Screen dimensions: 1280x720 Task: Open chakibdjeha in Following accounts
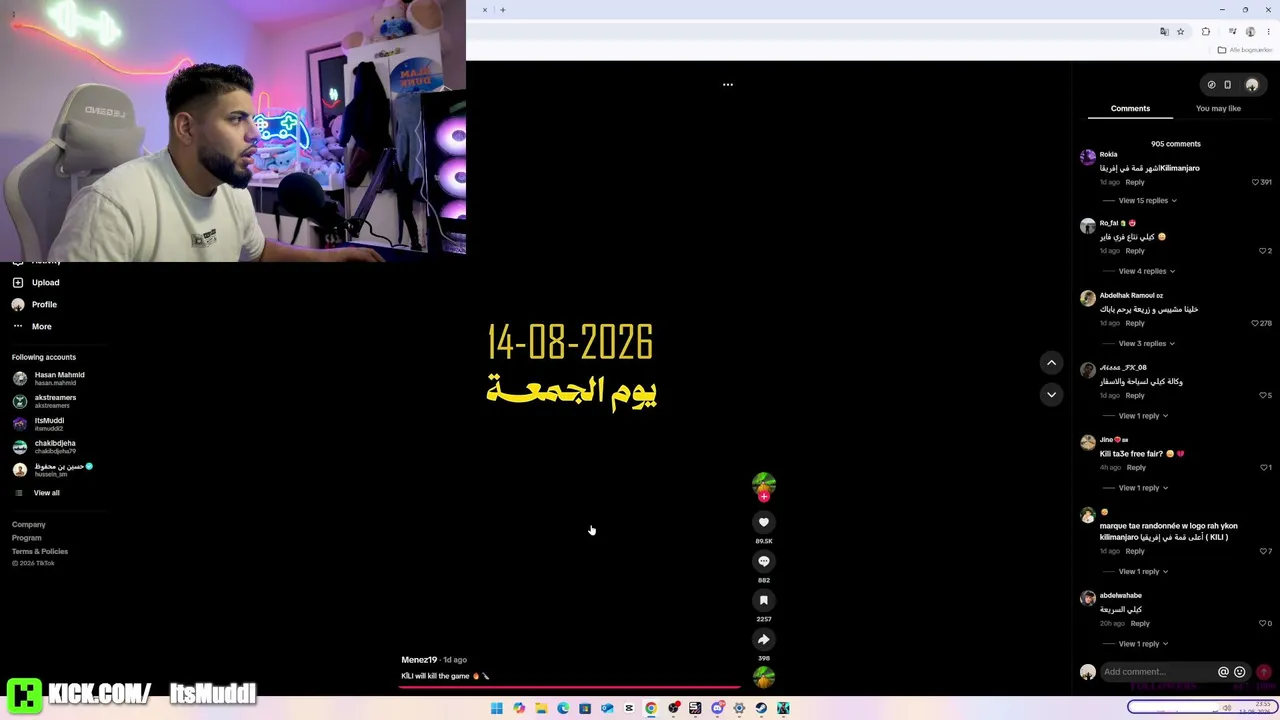coord(44,447)
